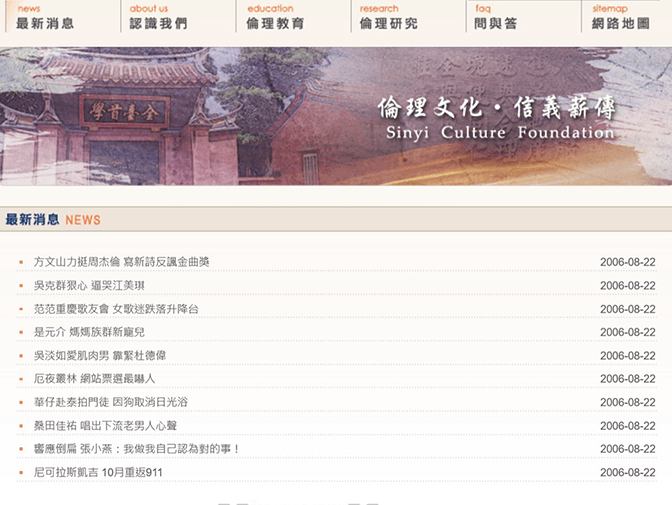The width and height of the screenshot is (672, 505).
Task: Click the Sinyi Culture Foundation banner image
Action: pyautogui.click(x=336, y=116)
